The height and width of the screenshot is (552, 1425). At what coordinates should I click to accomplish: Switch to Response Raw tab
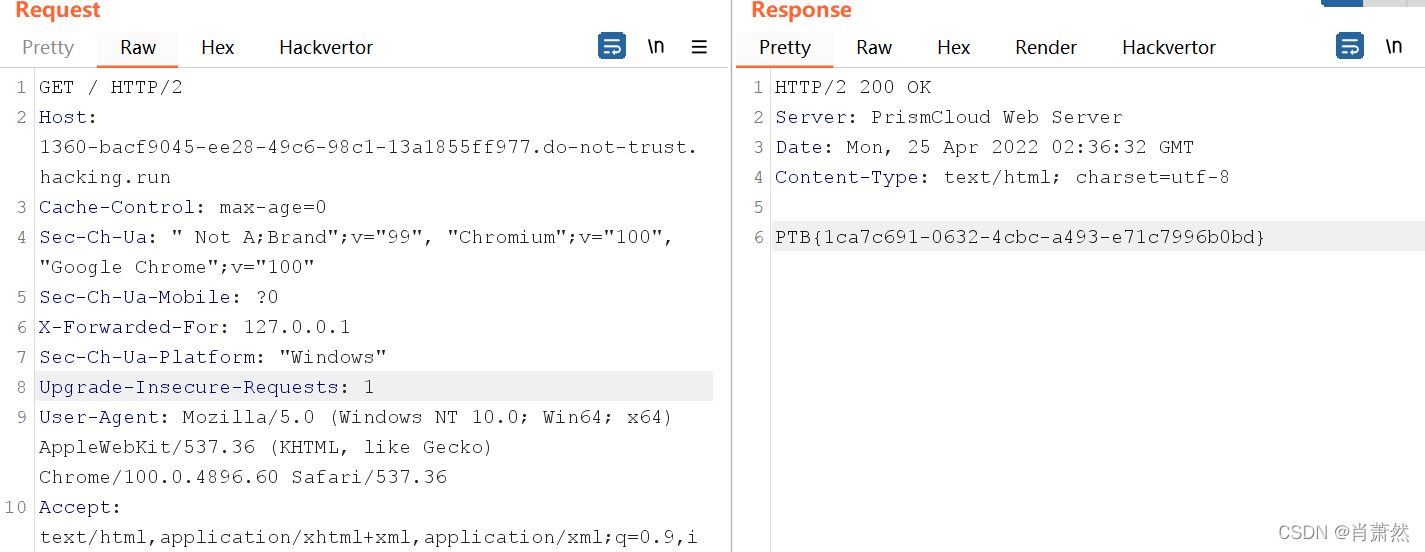[x=874, y=47]
